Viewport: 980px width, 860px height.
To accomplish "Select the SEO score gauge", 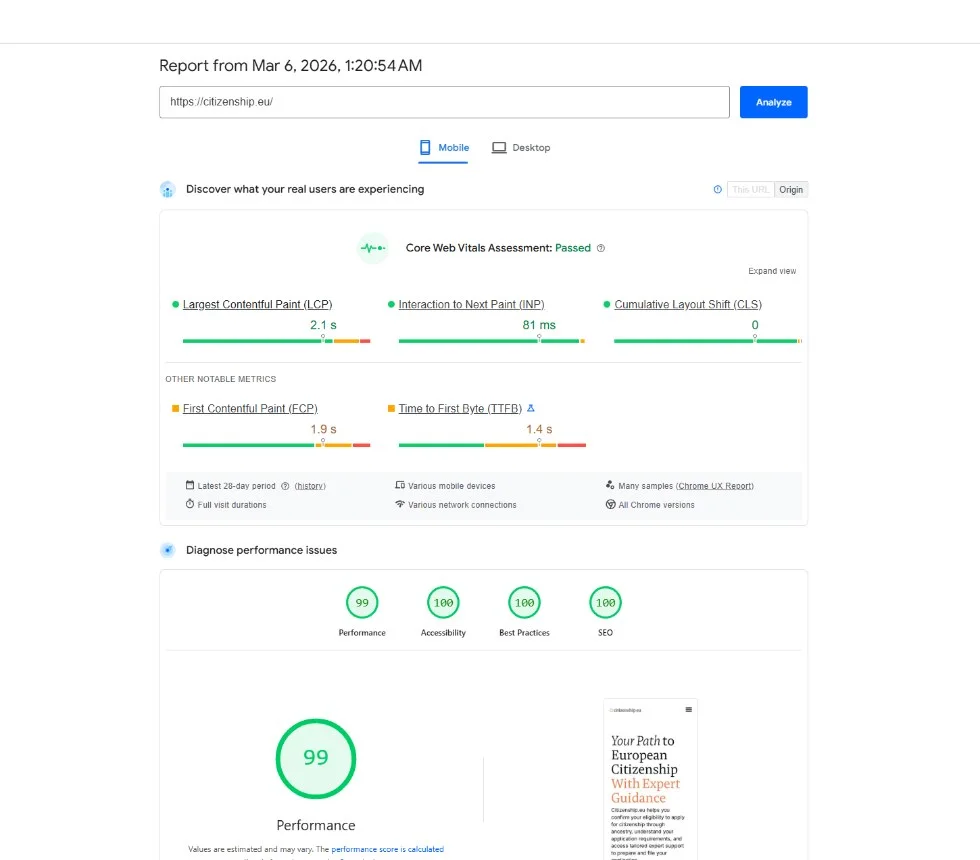I will (605, 603).
